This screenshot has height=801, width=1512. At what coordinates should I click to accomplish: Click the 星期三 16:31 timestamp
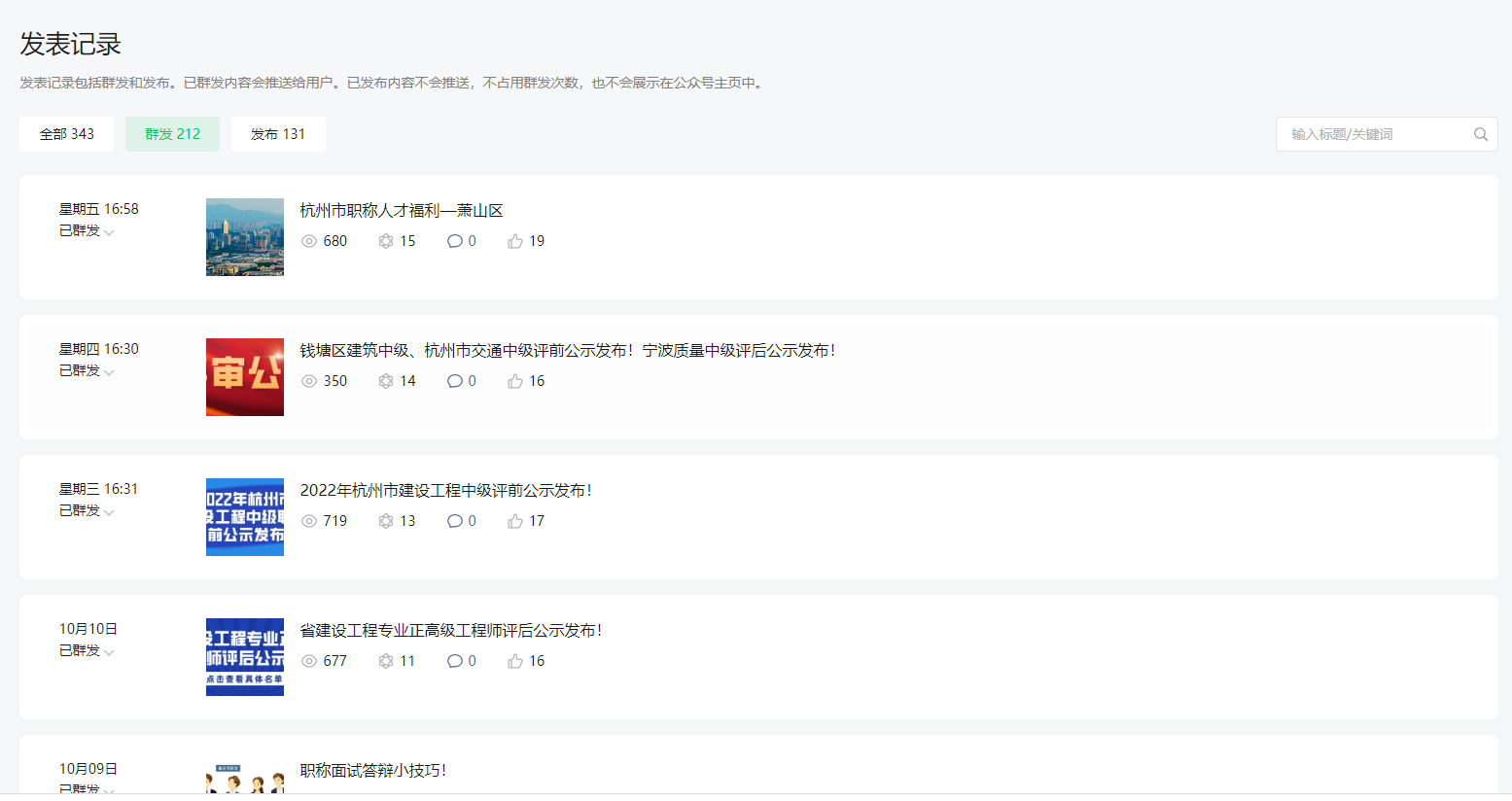[x=98, y=489]
